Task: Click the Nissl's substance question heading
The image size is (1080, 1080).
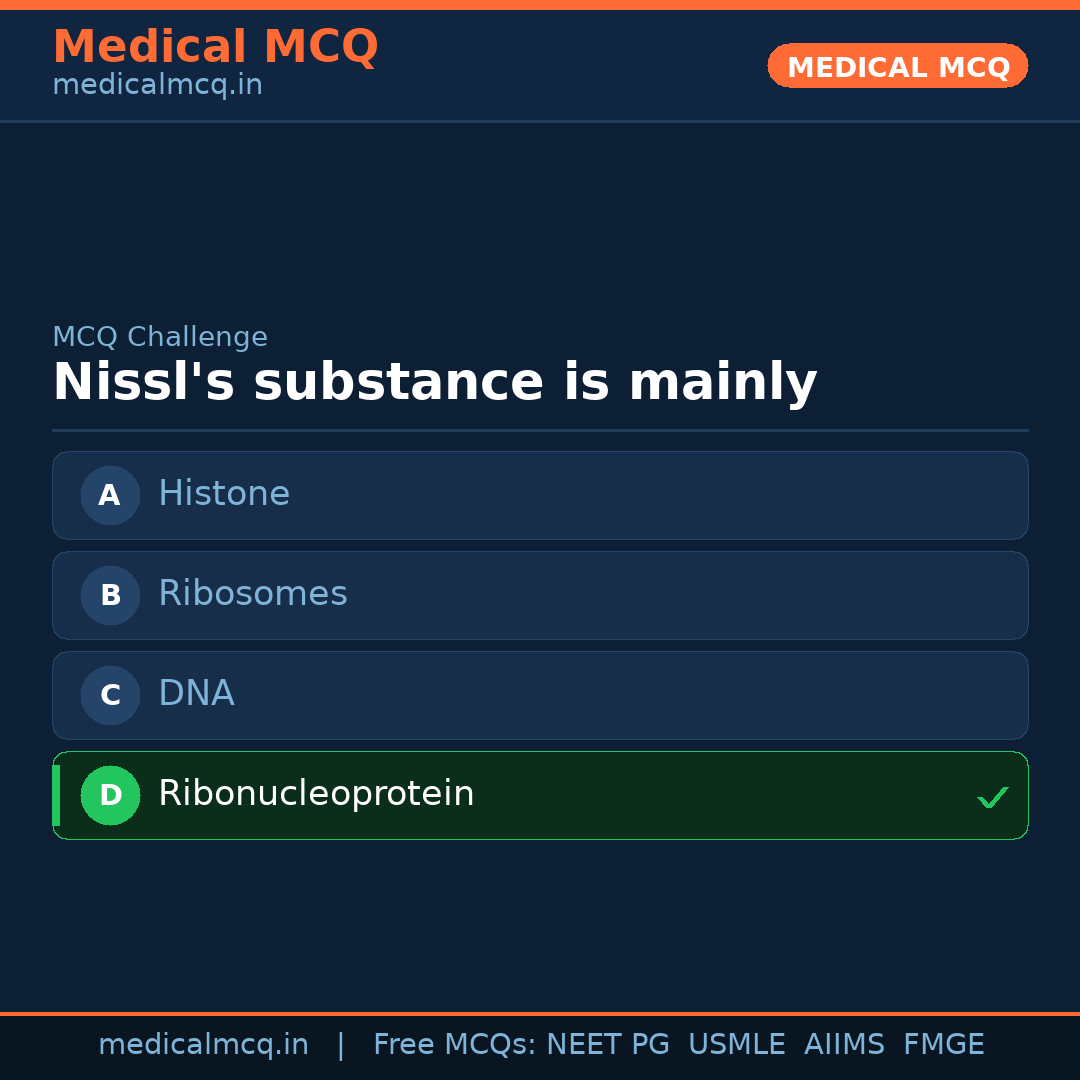Action: coord(435,383)
